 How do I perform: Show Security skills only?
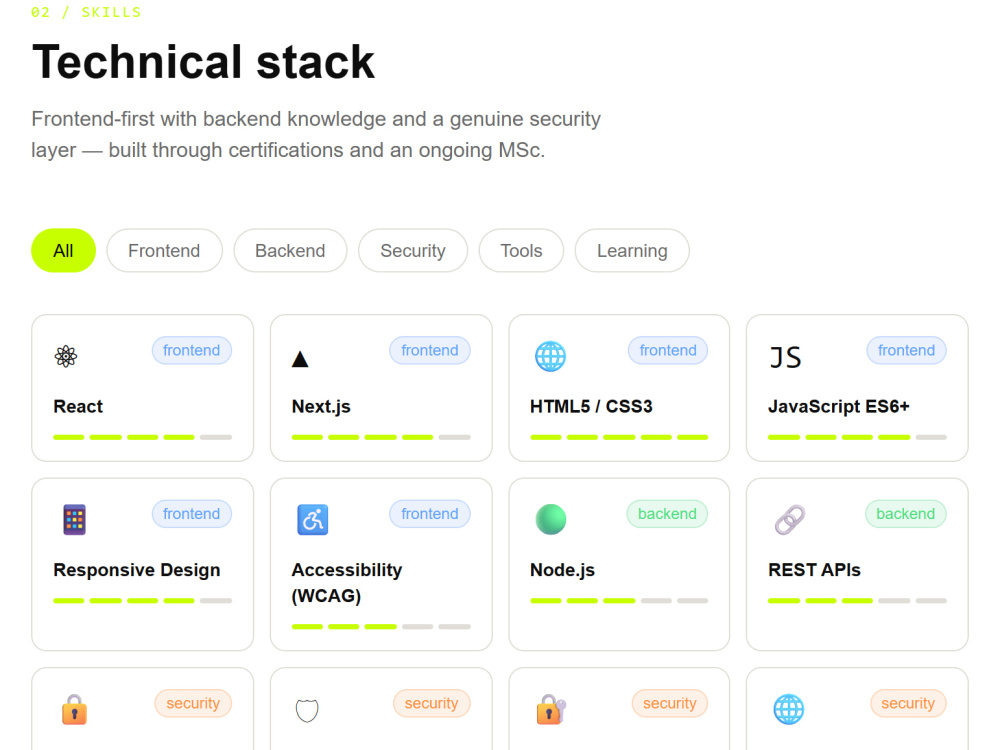tap(413, 251)
